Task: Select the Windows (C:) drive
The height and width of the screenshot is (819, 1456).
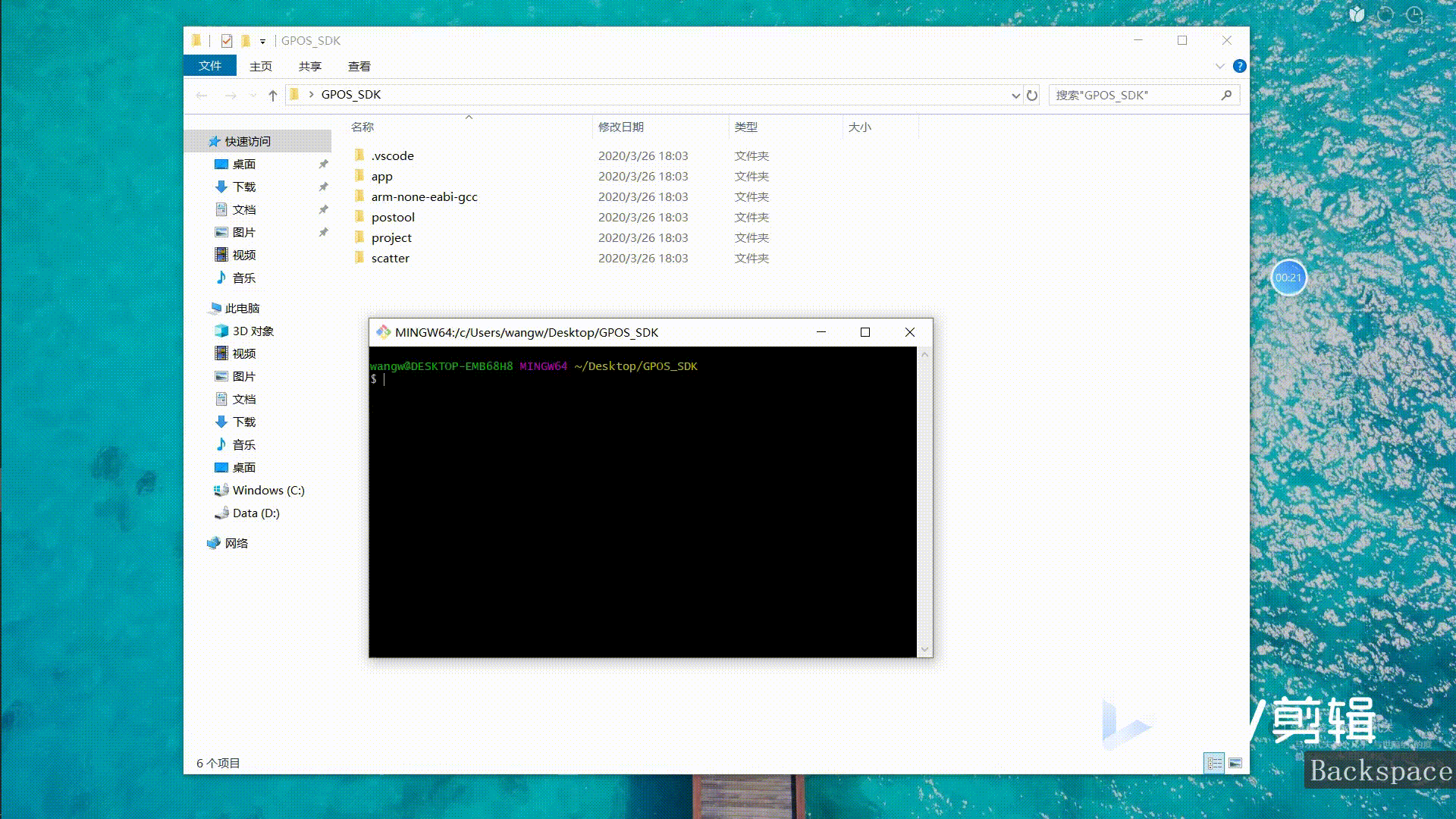Action: pos(268,490)
